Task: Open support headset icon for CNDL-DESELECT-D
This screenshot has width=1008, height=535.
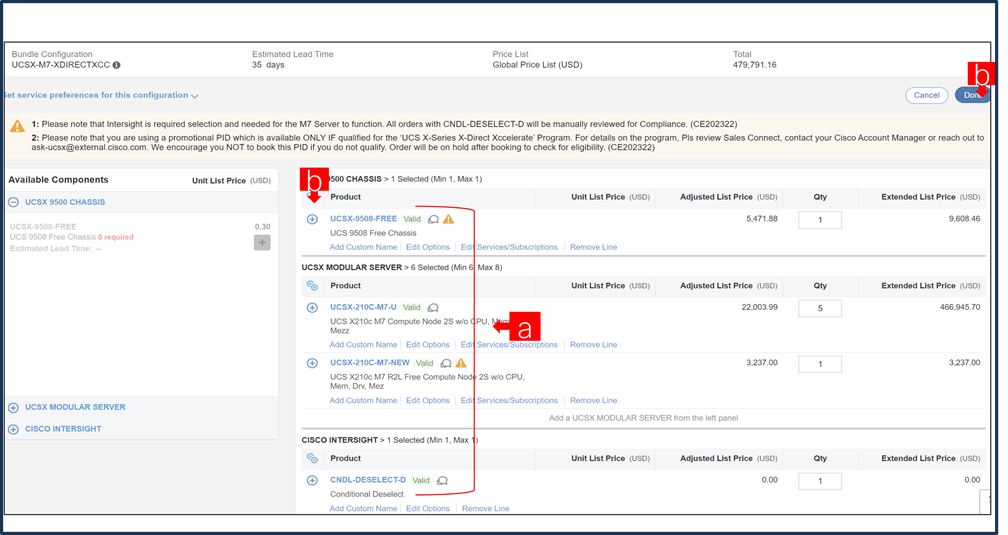Action: tap(442, 480)
